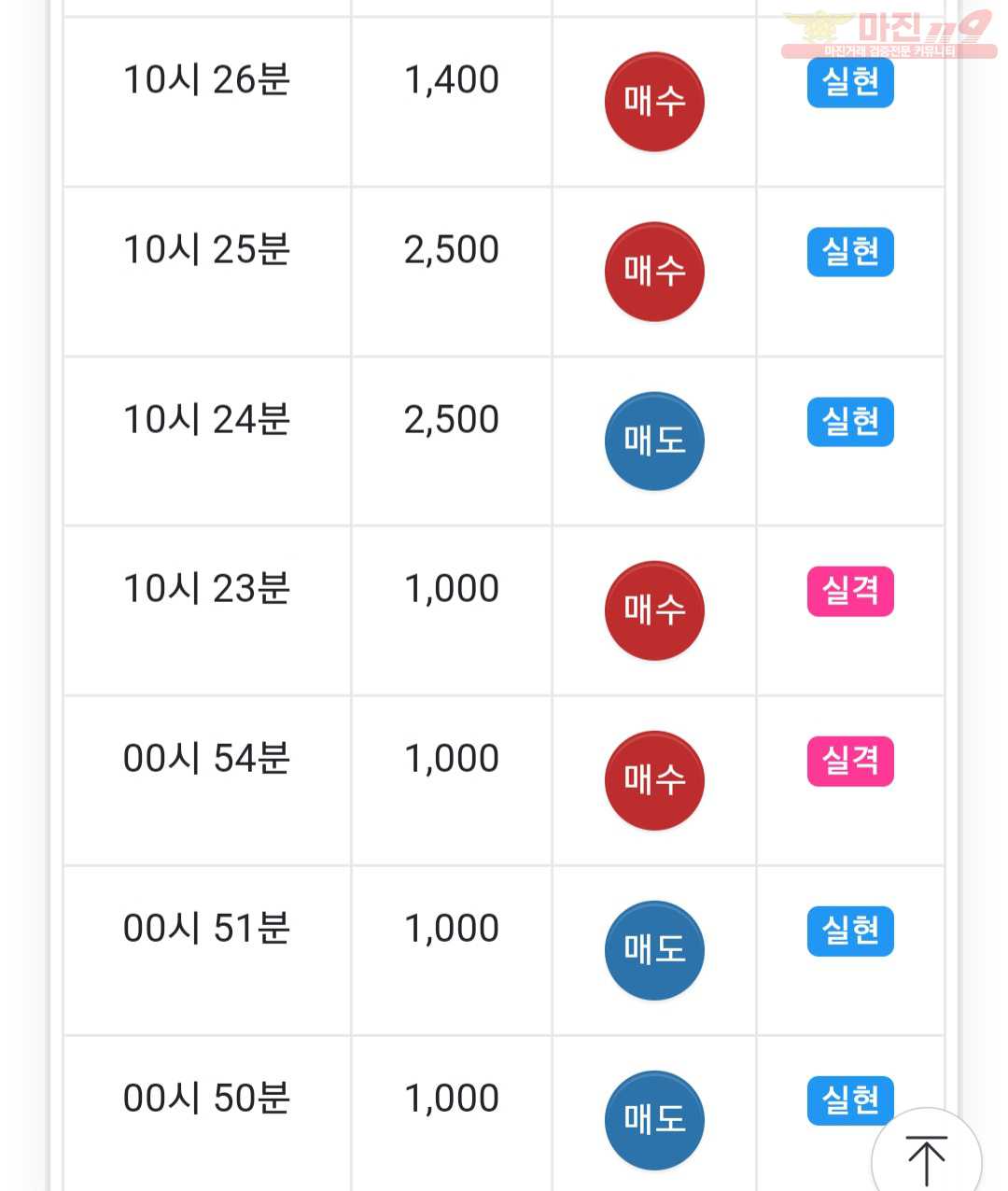Click the red 매수 circle at 10시 26분
This screenshot has height=1191, width=1008.
coord(654,102)
